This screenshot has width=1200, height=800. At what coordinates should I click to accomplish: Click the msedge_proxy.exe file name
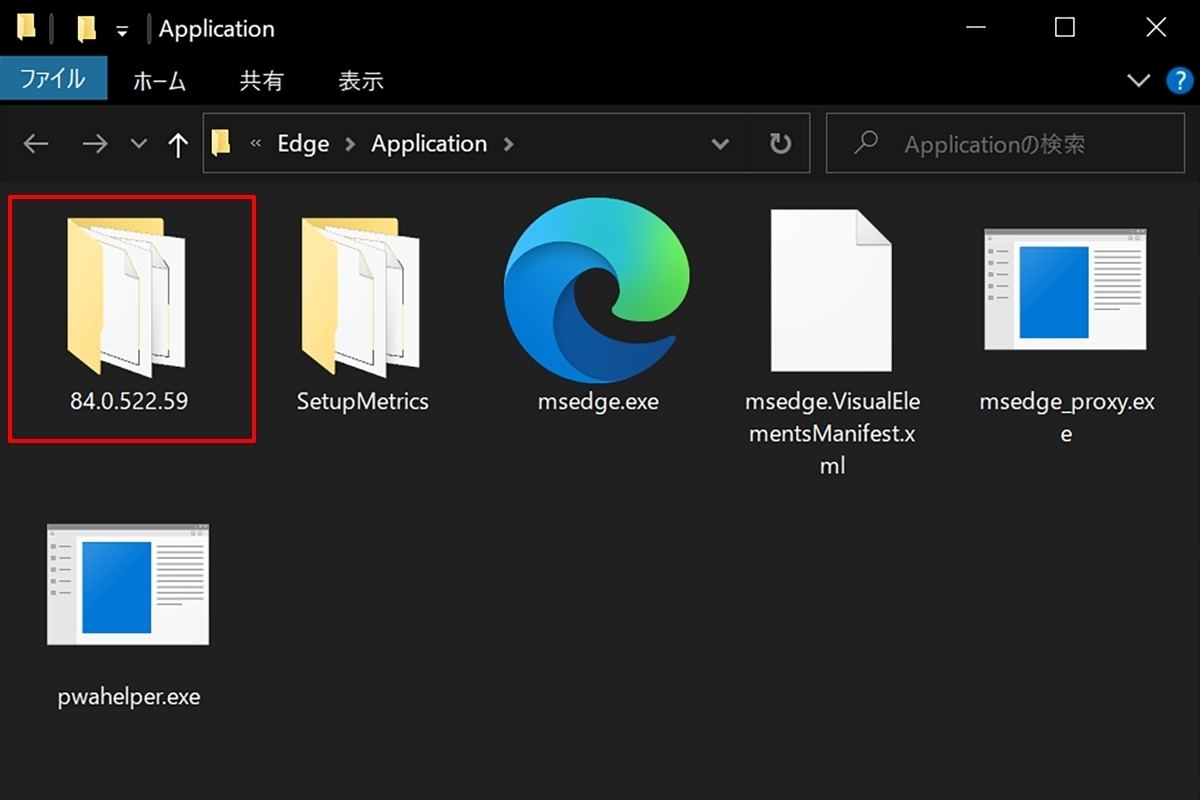(1067, 418)
